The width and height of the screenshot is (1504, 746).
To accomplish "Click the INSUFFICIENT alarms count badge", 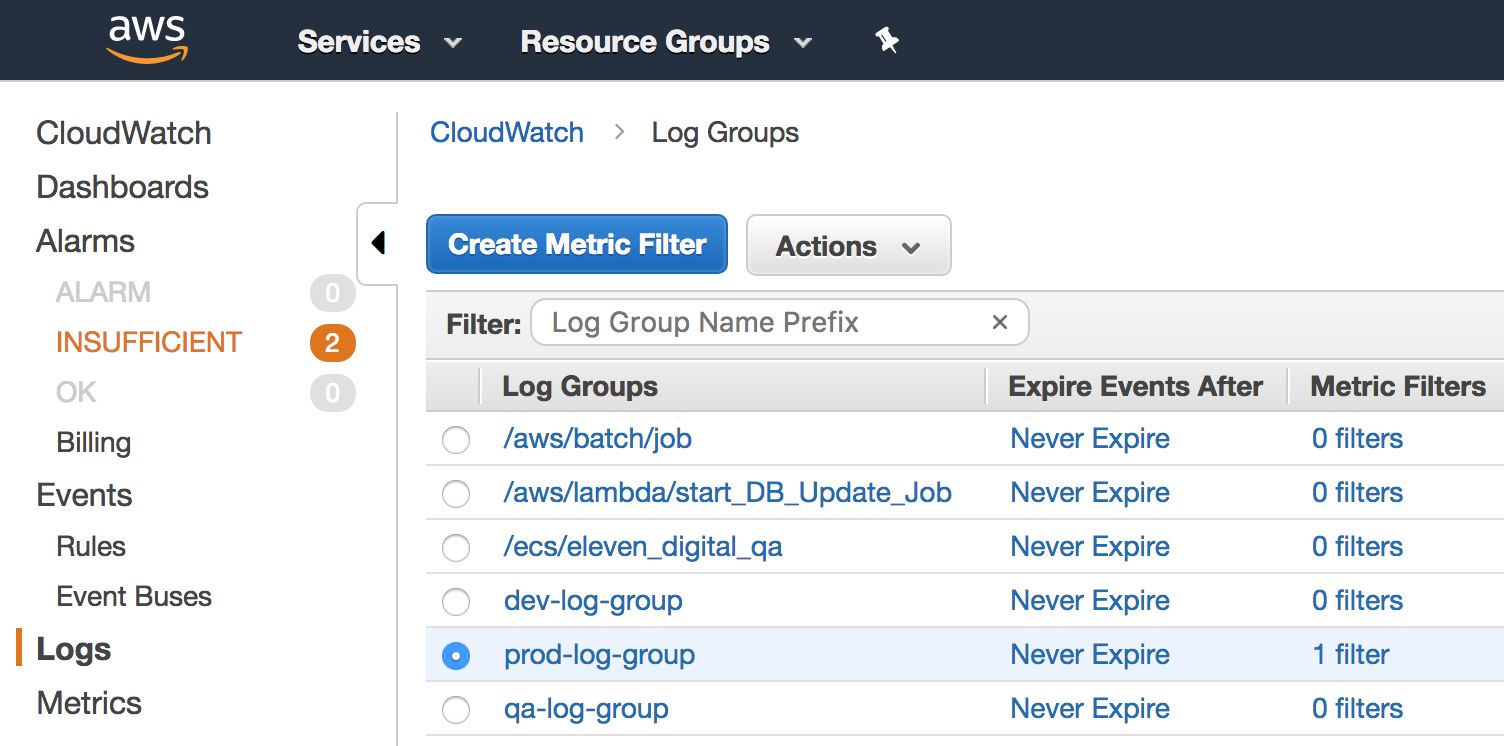I will pos(332,344).
